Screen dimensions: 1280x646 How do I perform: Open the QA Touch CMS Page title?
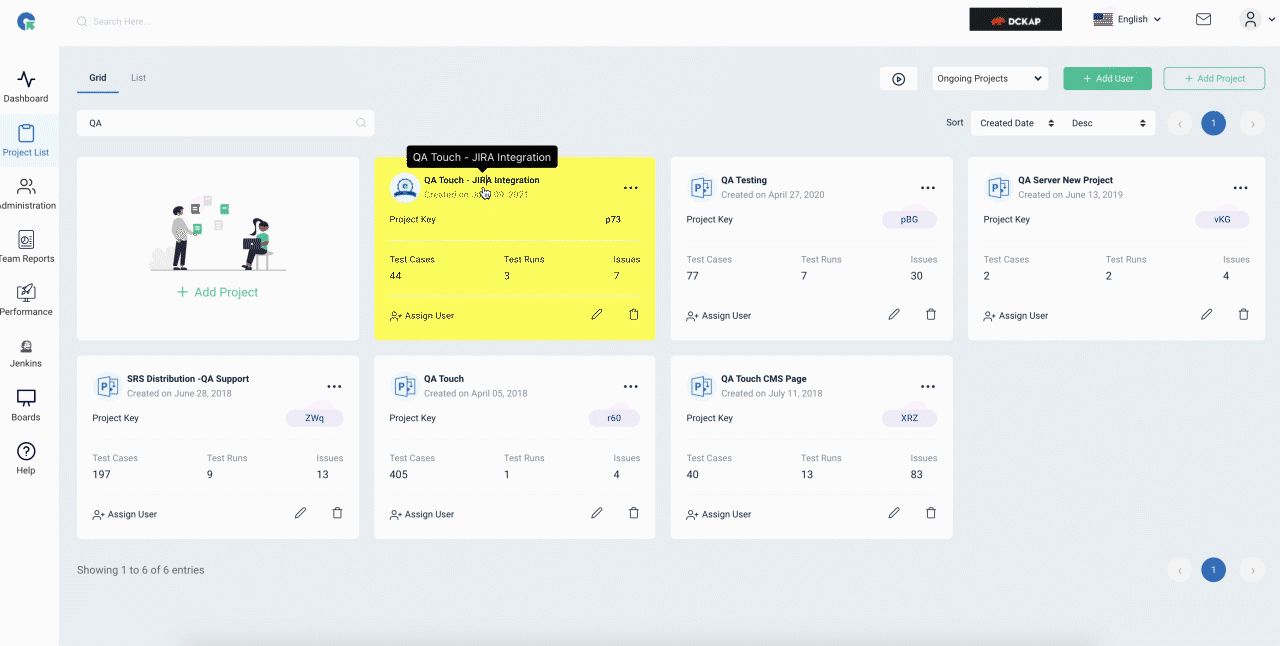[x=764, y=379]
